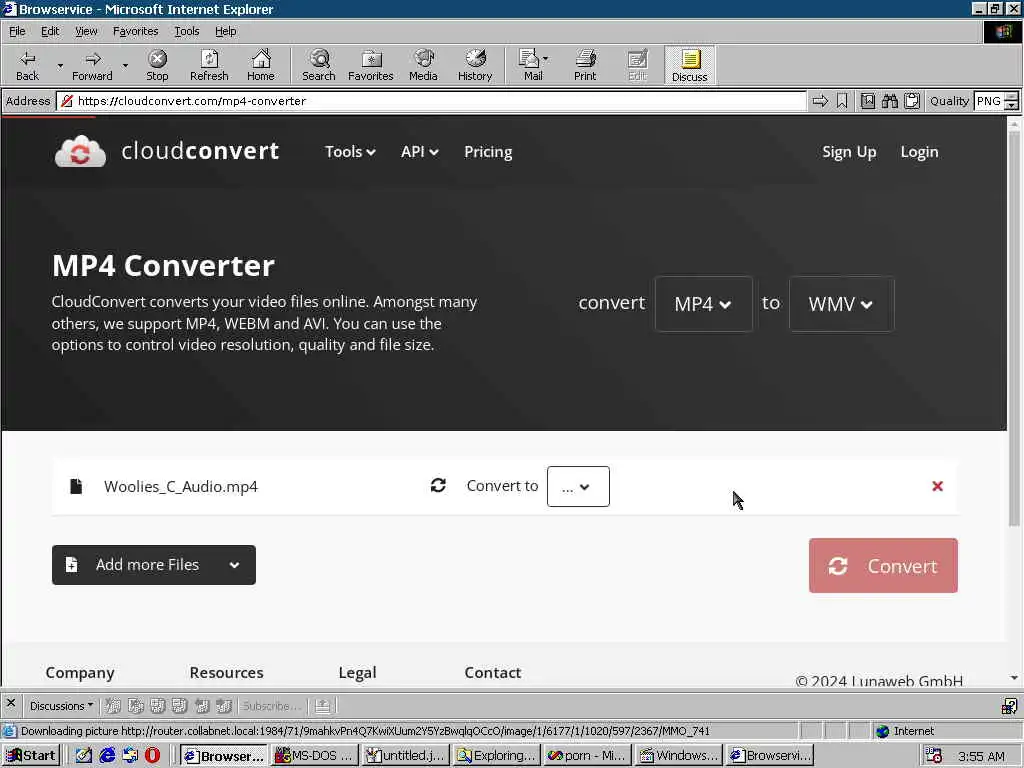Open the Media toolbar pane
Image resolution: width=1024 pixels, height=768 pixels.
click(x=423, y=65)
